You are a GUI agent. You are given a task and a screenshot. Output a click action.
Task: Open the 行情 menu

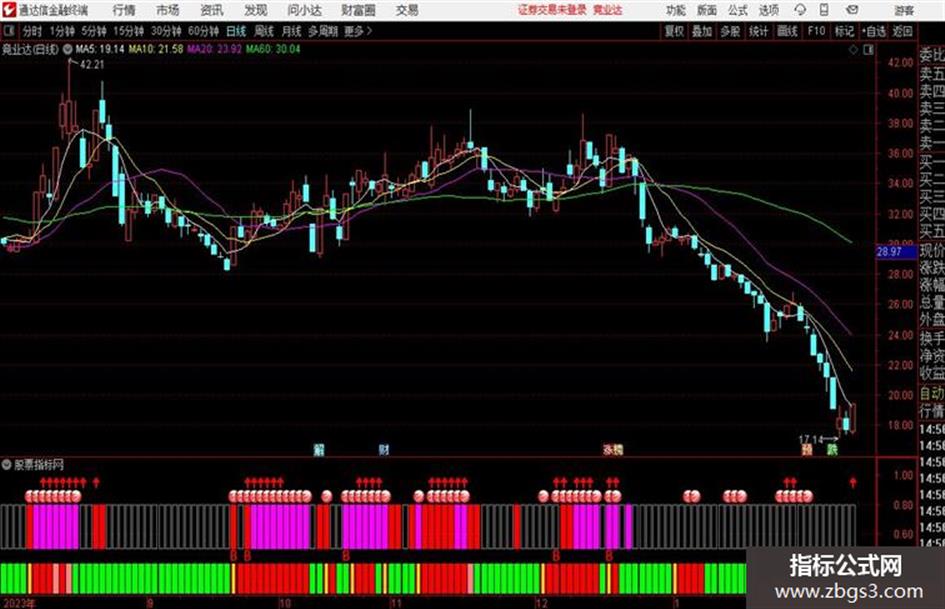[x=124, y=10]
